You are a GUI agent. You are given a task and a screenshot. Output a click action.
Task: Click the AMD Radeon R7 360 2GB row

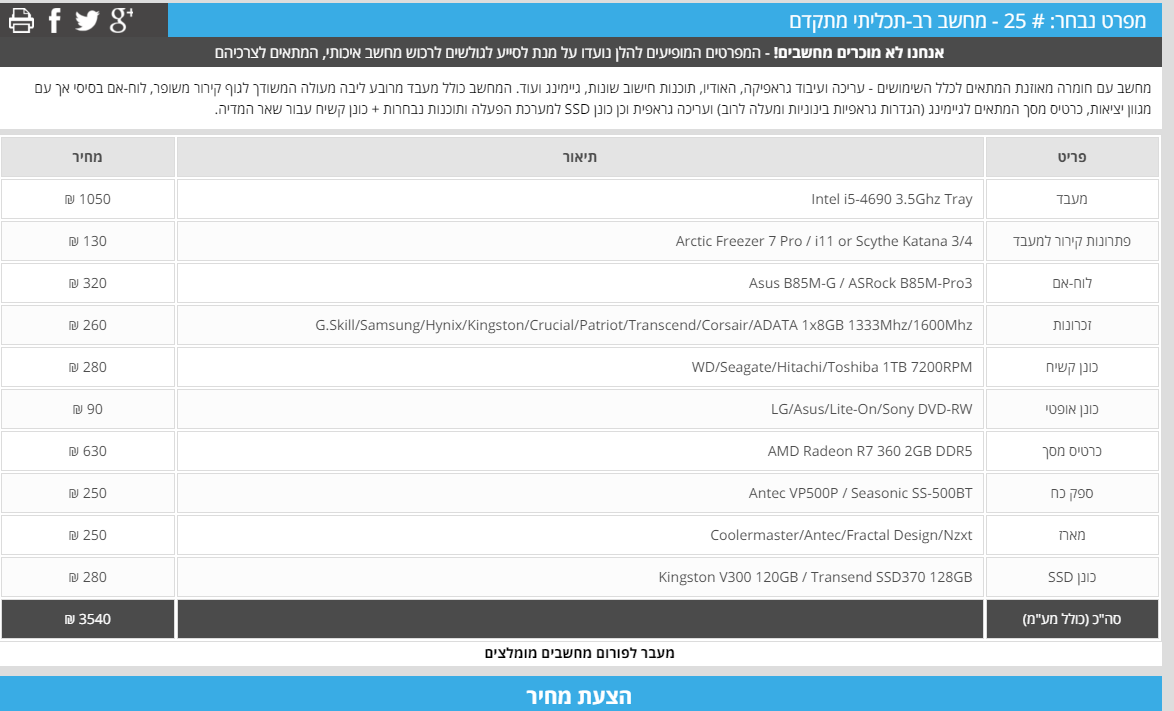coord(580,451)
